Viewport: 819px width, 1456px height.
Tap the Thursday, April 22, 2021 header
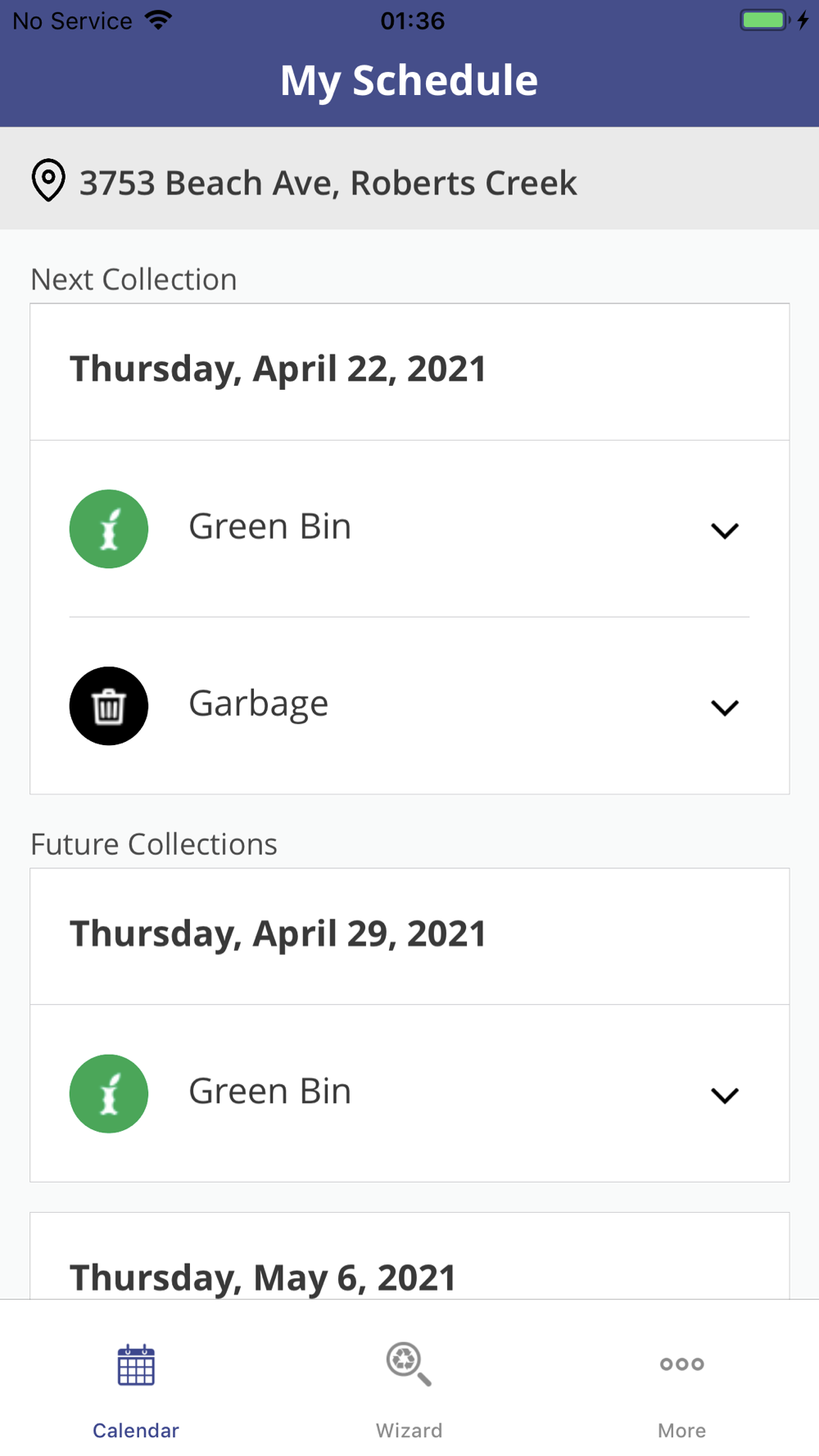278,369
